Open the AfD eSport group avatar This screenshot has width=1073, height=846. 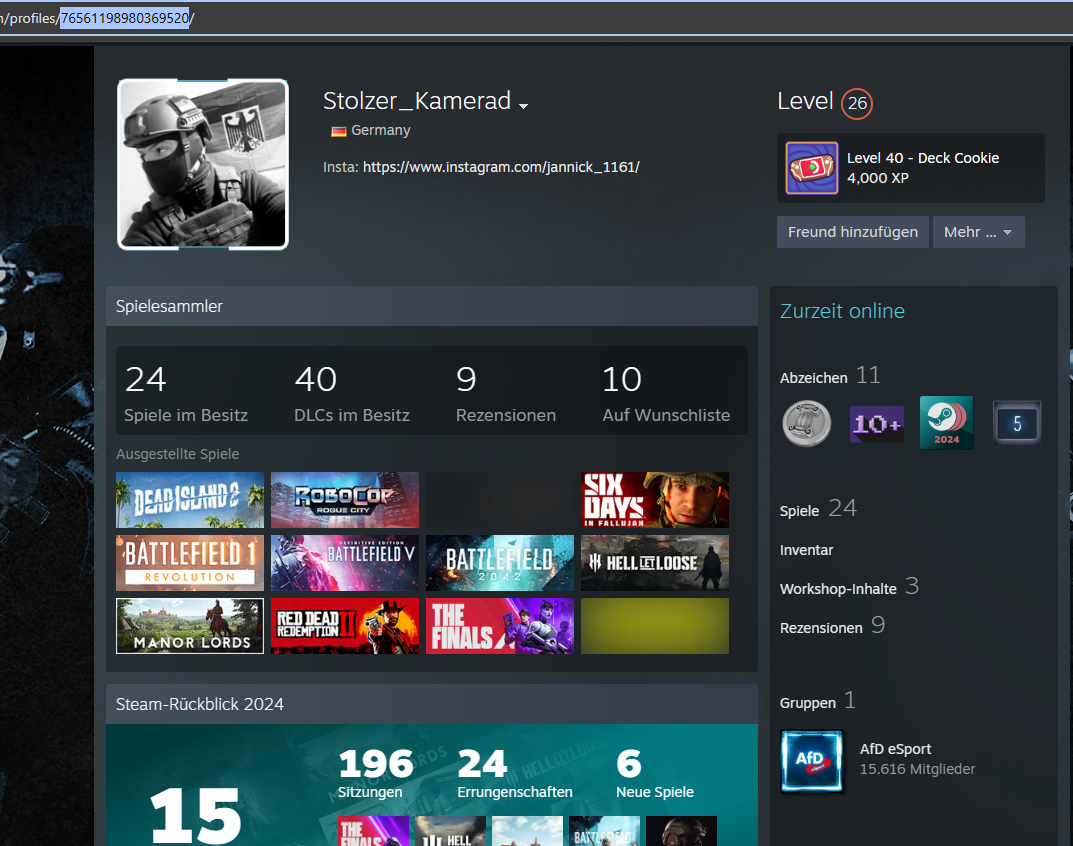(812, 760)
